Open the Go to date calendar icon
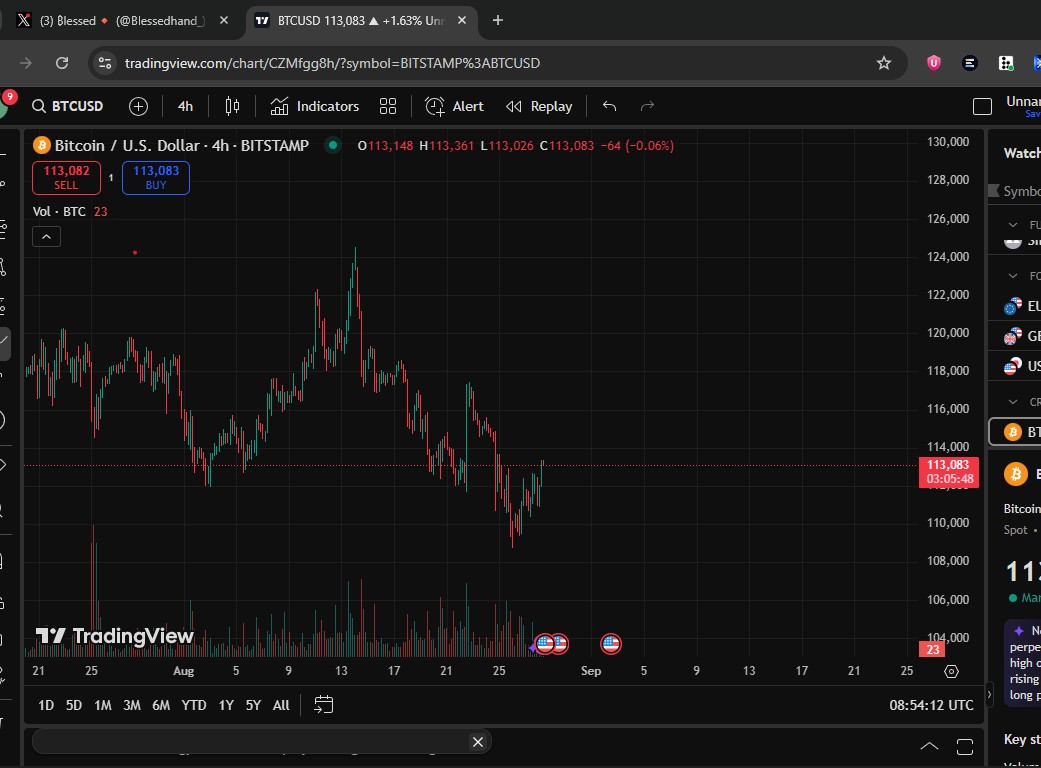1041x768 pixels. pyautogui.click(x=323, y=705)
